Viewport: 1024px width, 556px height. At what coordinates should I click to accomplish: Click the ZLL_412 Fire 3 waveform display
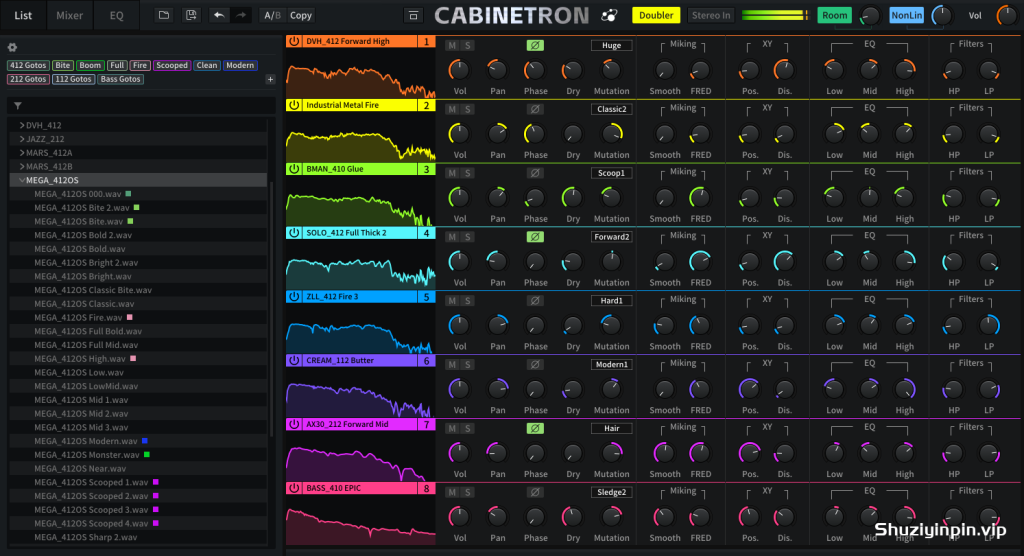pyautogui.click(x=360, y=329)
